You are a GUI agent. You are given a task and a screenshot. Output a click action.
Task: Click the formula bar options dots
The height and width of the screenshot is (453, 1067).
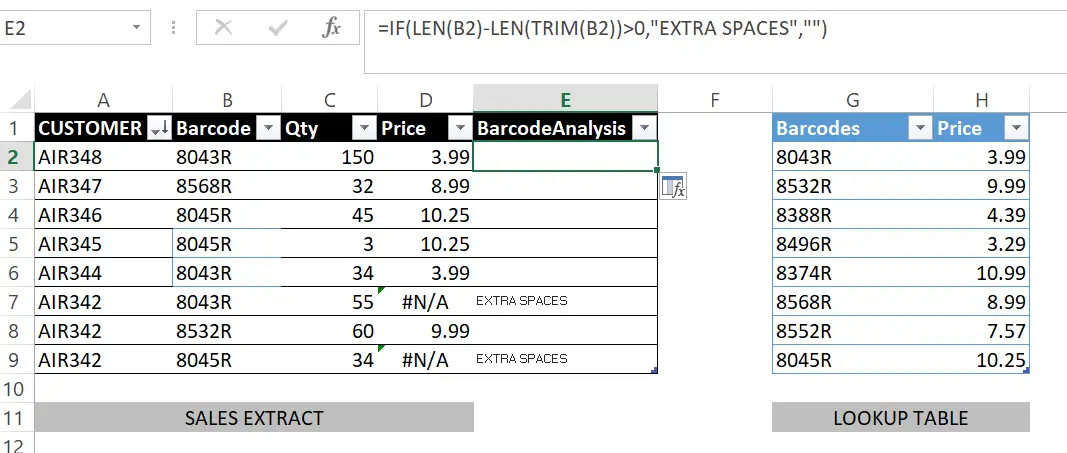(x=174, y=28)
